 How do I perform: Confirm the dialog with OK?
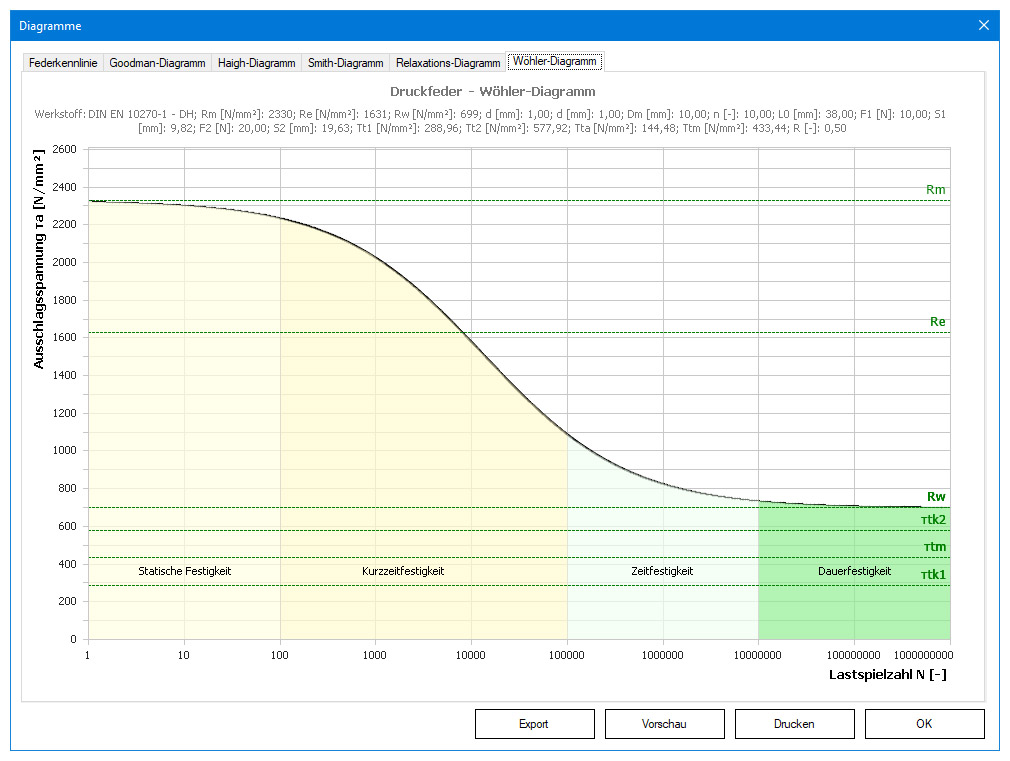[924, 724]
